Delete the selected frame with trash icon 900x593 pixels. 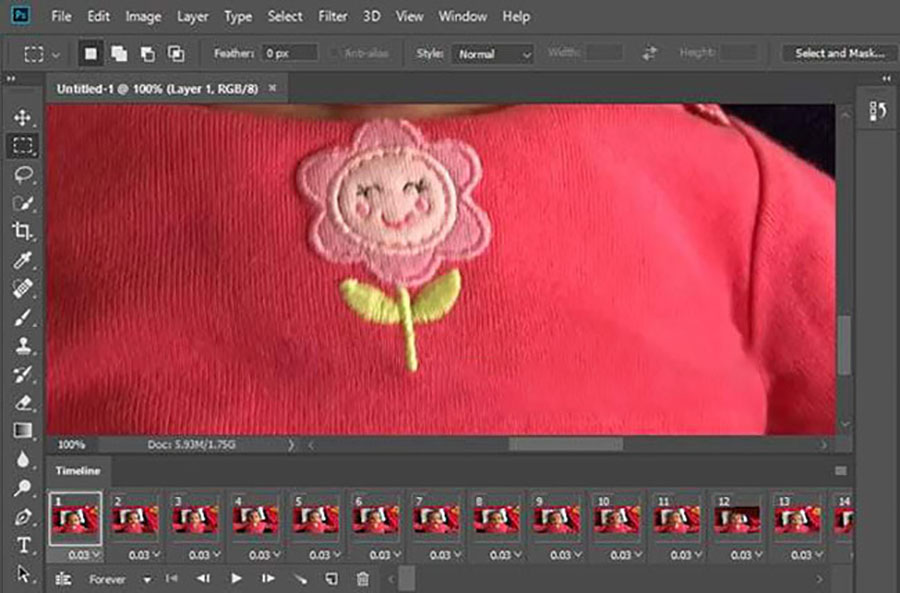363,578
